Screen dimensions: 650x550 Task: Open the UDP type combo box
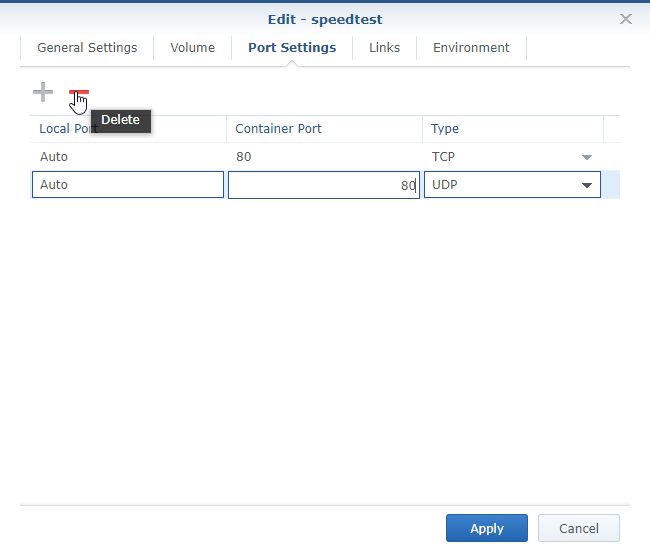512,185
